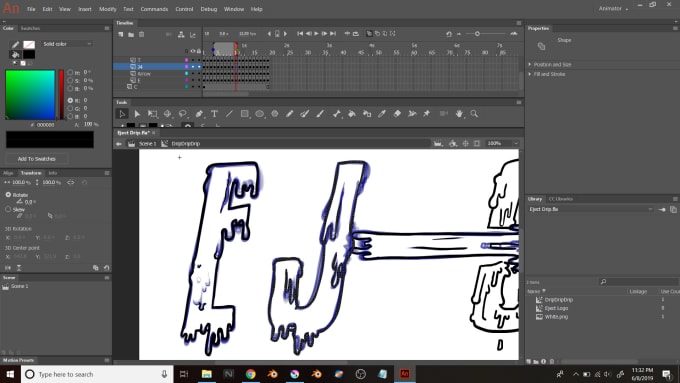Switch to the Swatches tab
Image resolution: width=680 pixels, height=383 pixels.
click(30, 28)
